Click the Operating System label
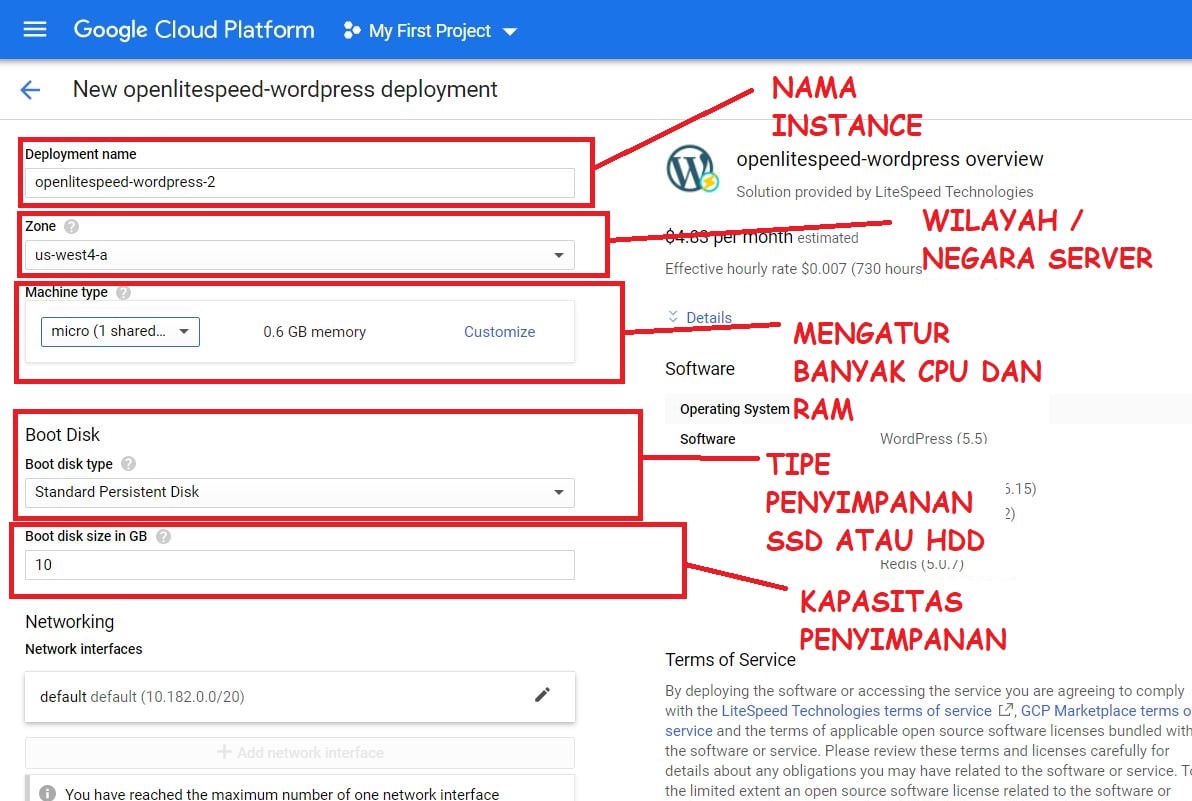Screen dimensions: 1192x801 coord(734,409)
